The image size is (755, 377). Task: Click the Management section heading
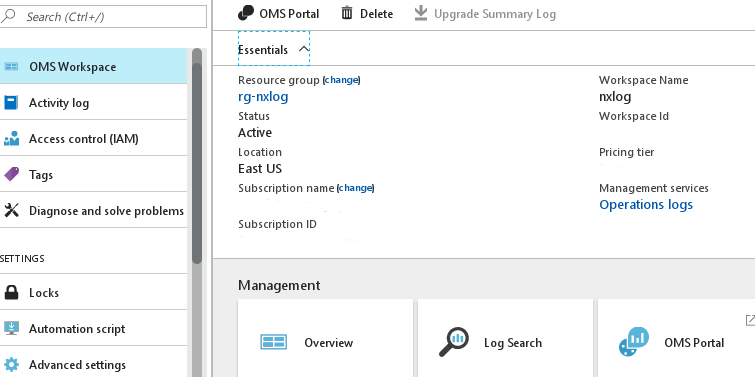point(279,285)
